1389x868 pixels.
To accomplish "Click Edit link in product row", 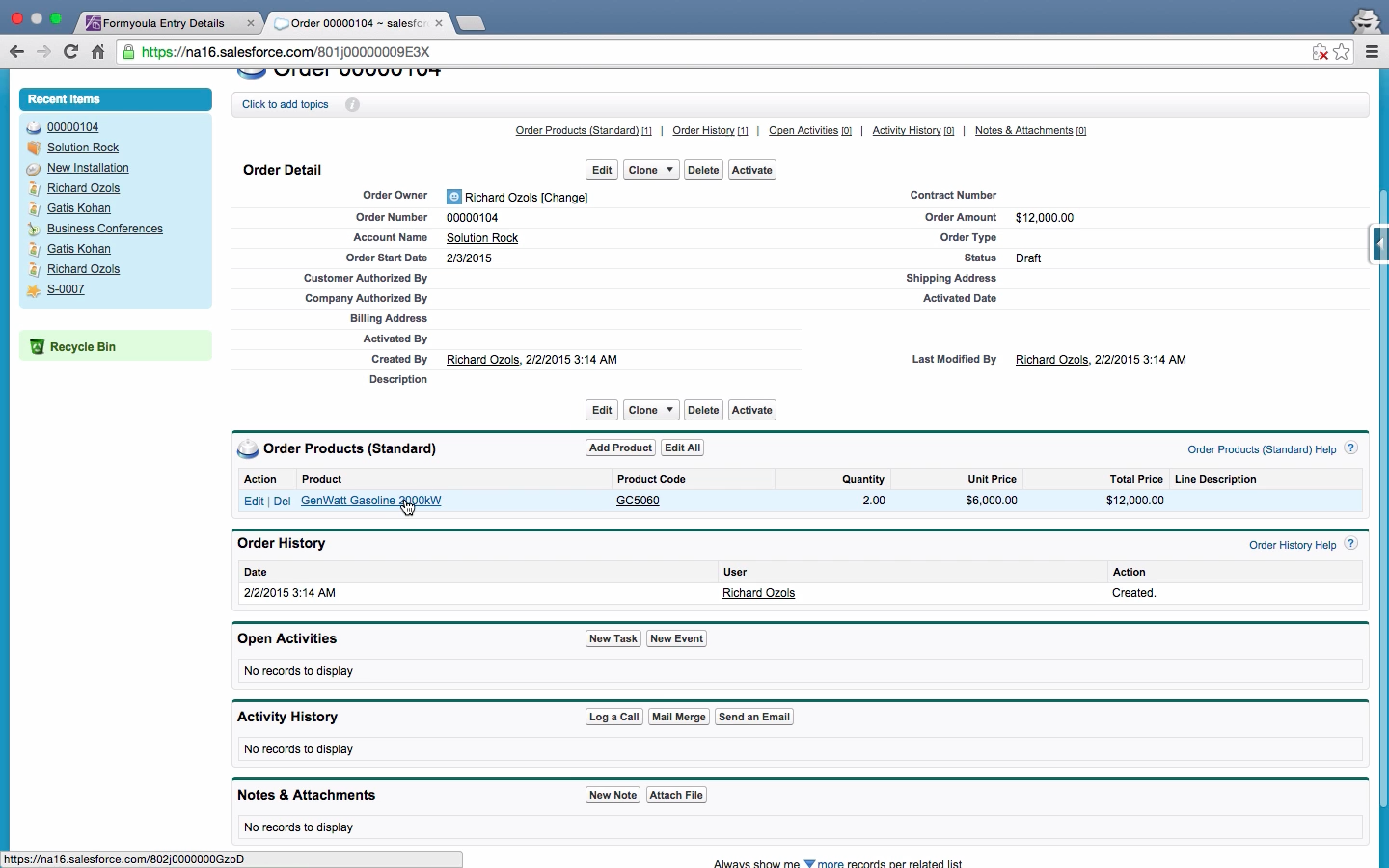I will point(254,502).
